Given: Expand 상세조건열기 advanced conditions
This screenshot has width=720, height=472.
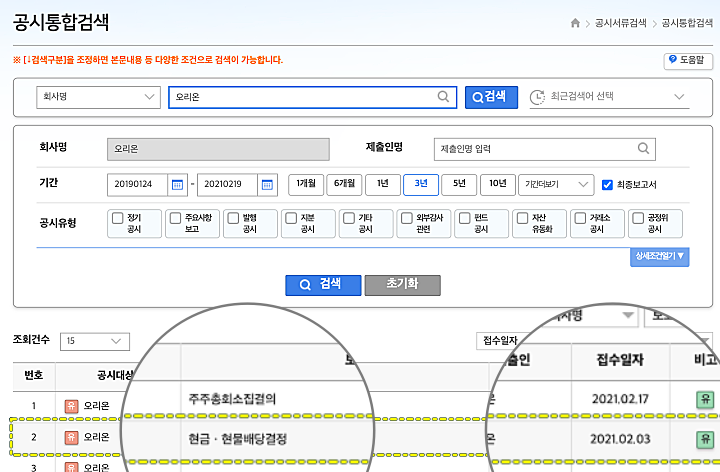Looking at the screenshot, I should point(659,257).
